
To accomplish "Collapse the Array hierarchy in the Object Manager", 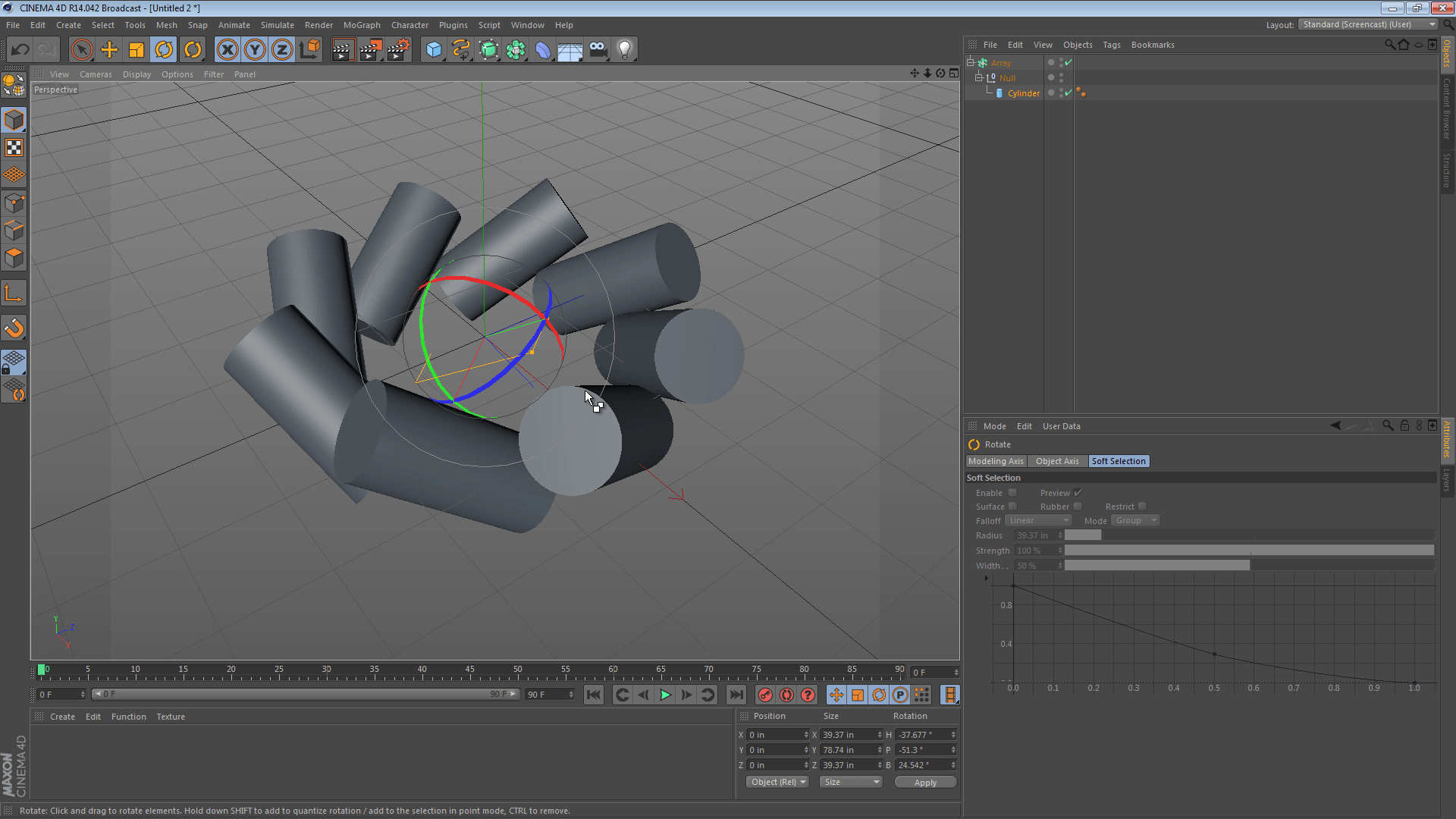I will coord(971,62).
